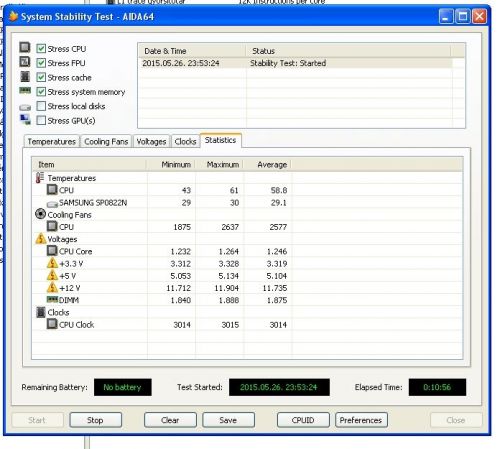Screen dimensions: 500x449
Task: Click the CPU chip icon beside Stress CPU
Action: pos(25,47)
